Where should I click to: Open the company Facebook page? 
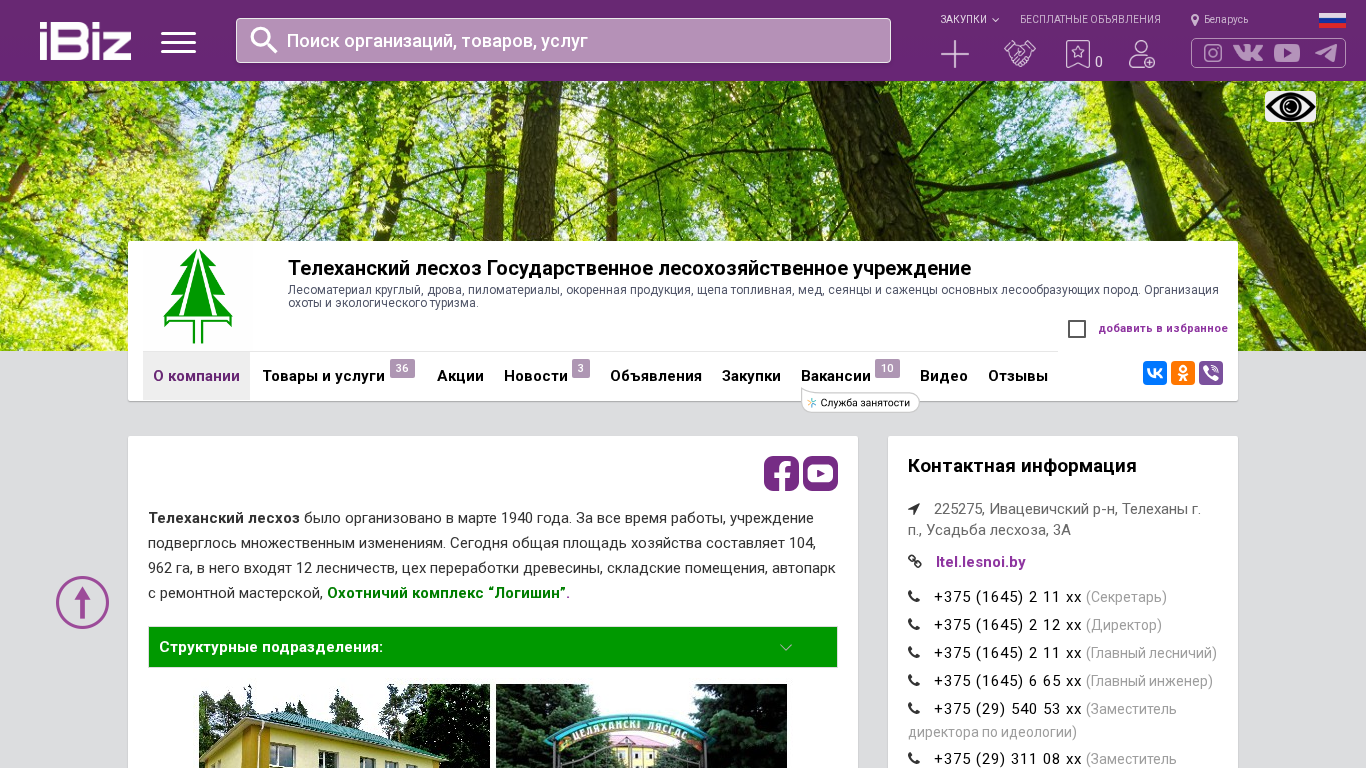(781, 473)
